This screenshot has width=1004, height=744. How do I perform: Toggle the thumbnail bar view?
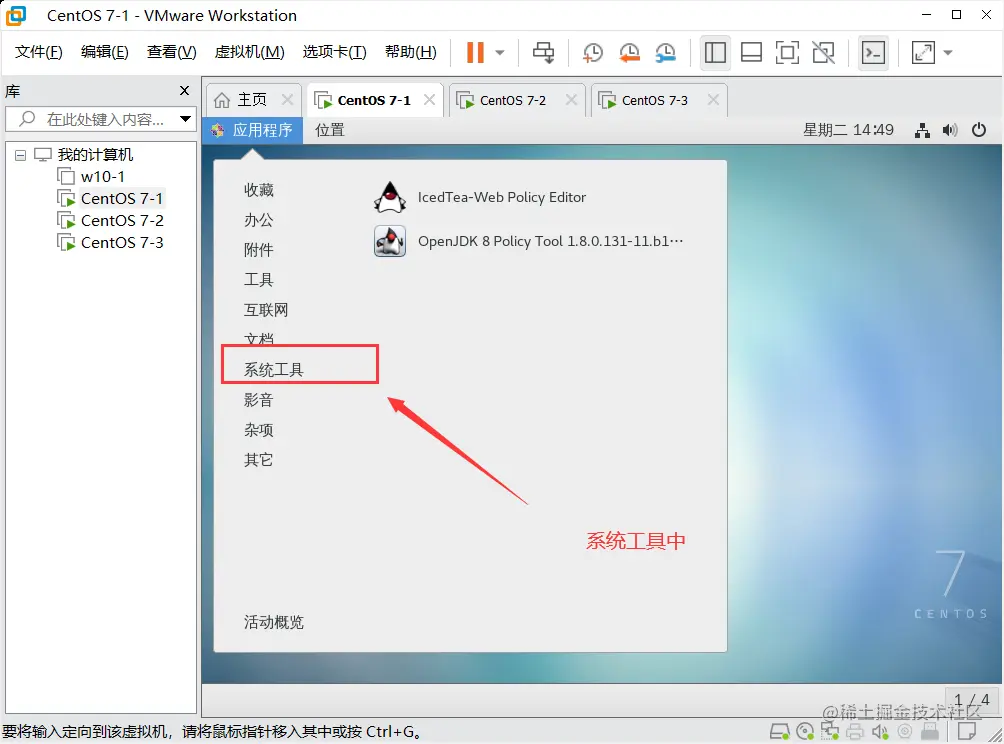click(x=751, y=53)
